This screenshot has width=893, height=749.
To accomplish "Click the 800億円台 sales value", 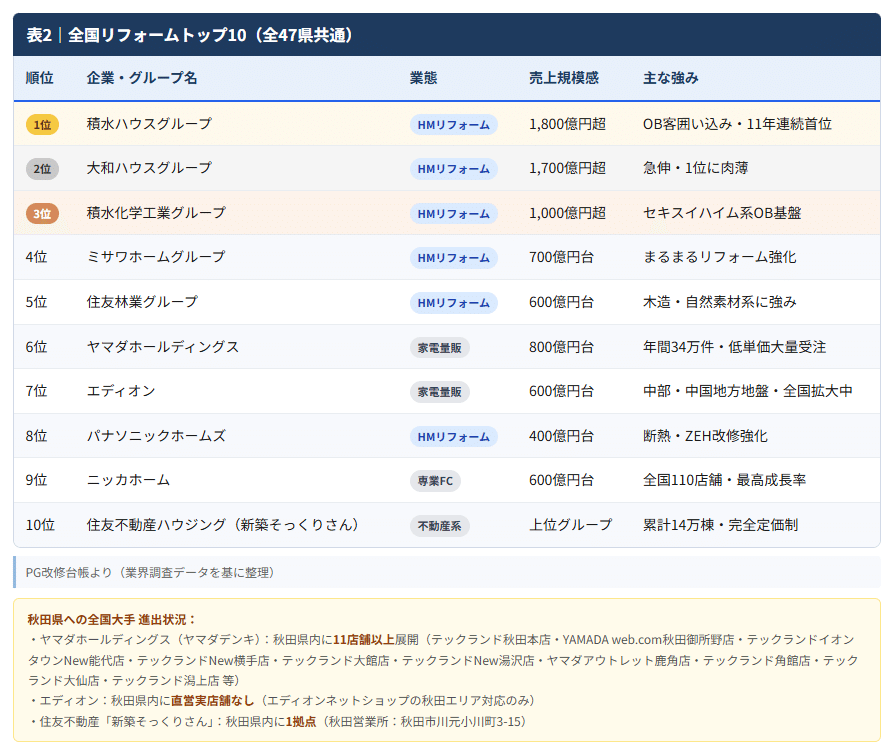I will tap(562, 347).
